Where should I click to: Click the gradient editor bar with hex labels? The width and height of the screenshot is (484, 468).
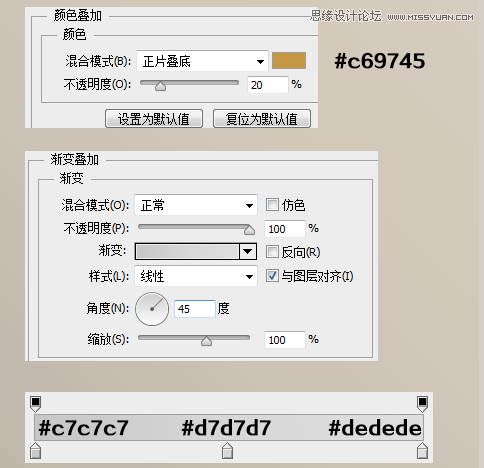(x=229, y=428)
